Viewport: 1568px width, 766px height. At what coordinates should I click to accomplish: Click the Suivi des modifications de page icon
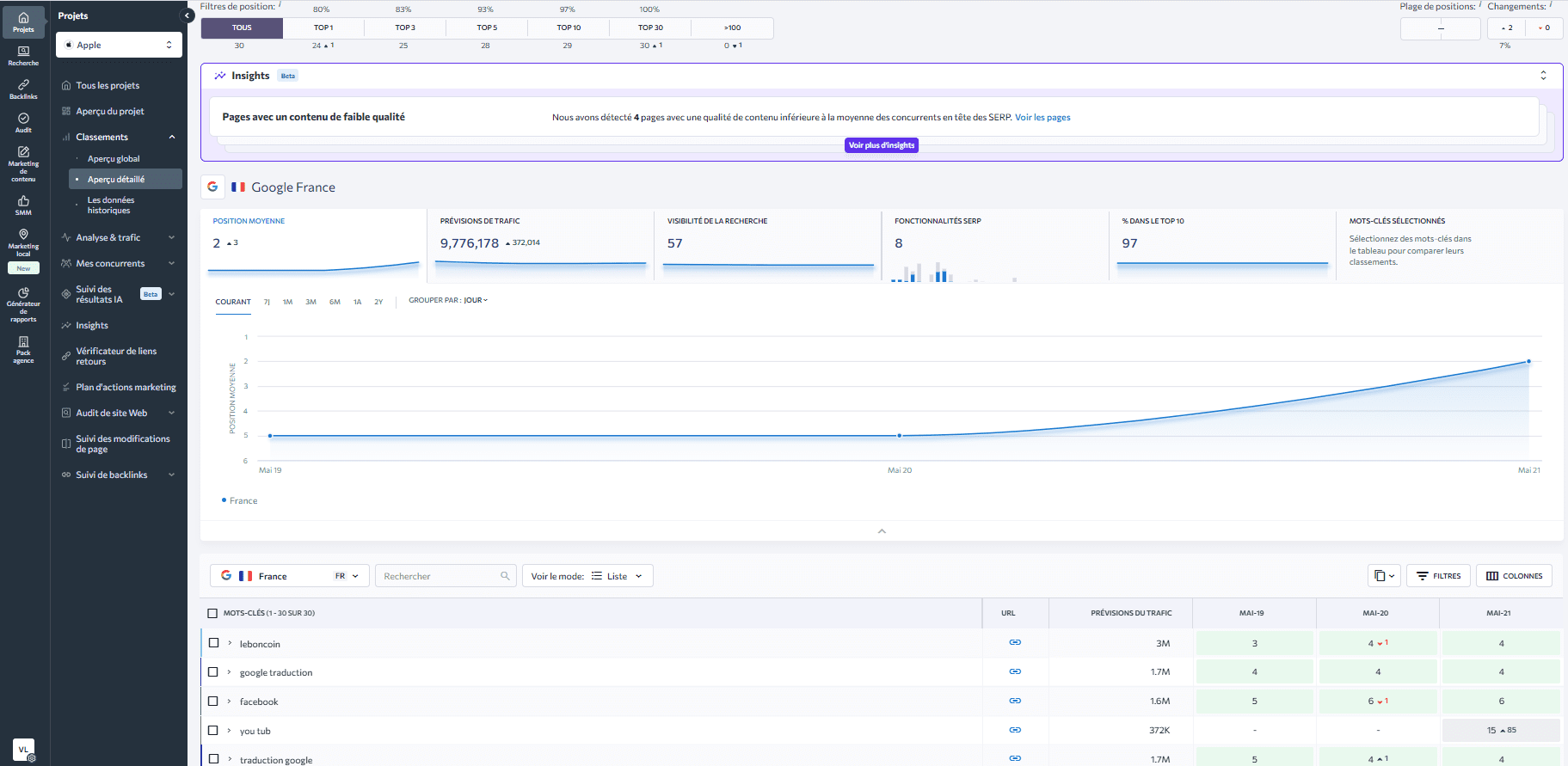point(66,444)
